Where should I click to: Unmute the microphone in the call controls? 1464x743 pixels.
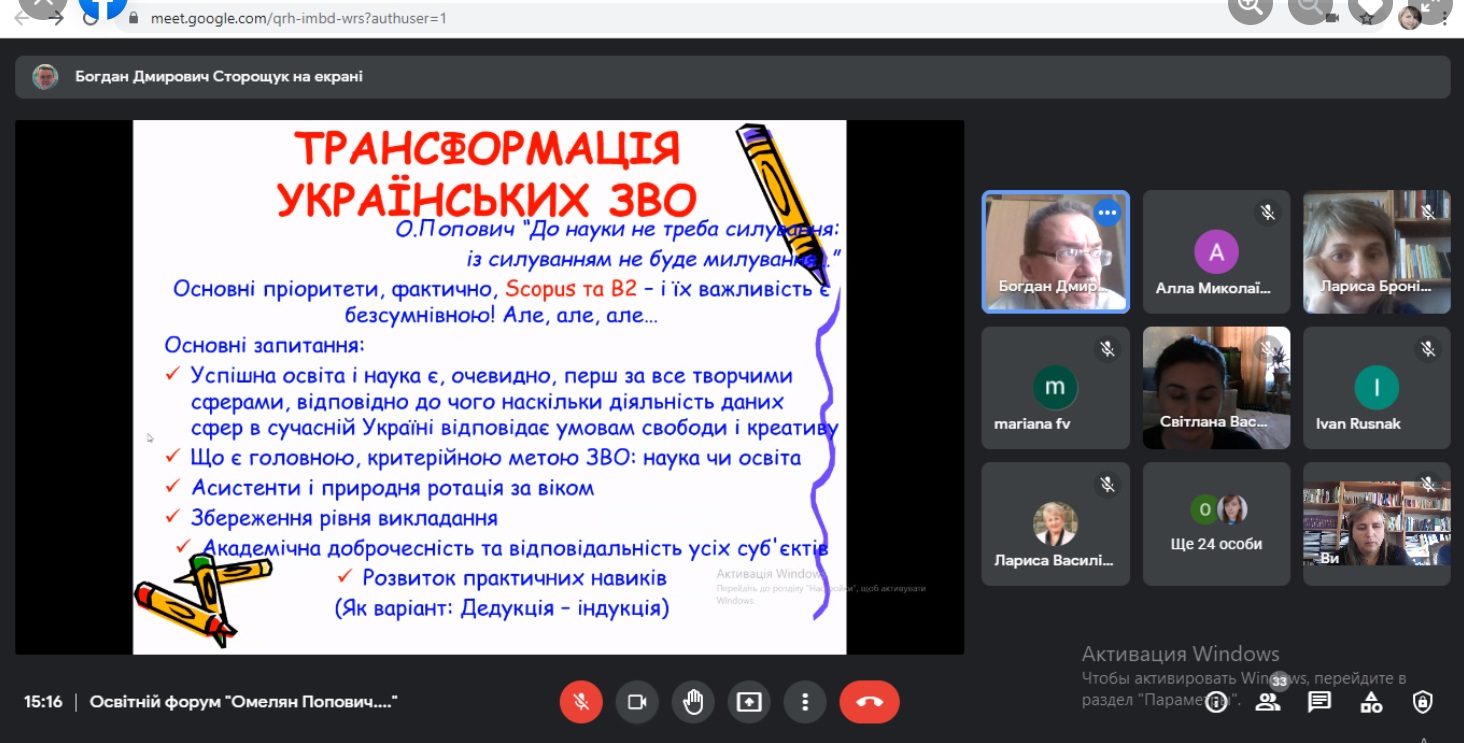click(581, 702)
